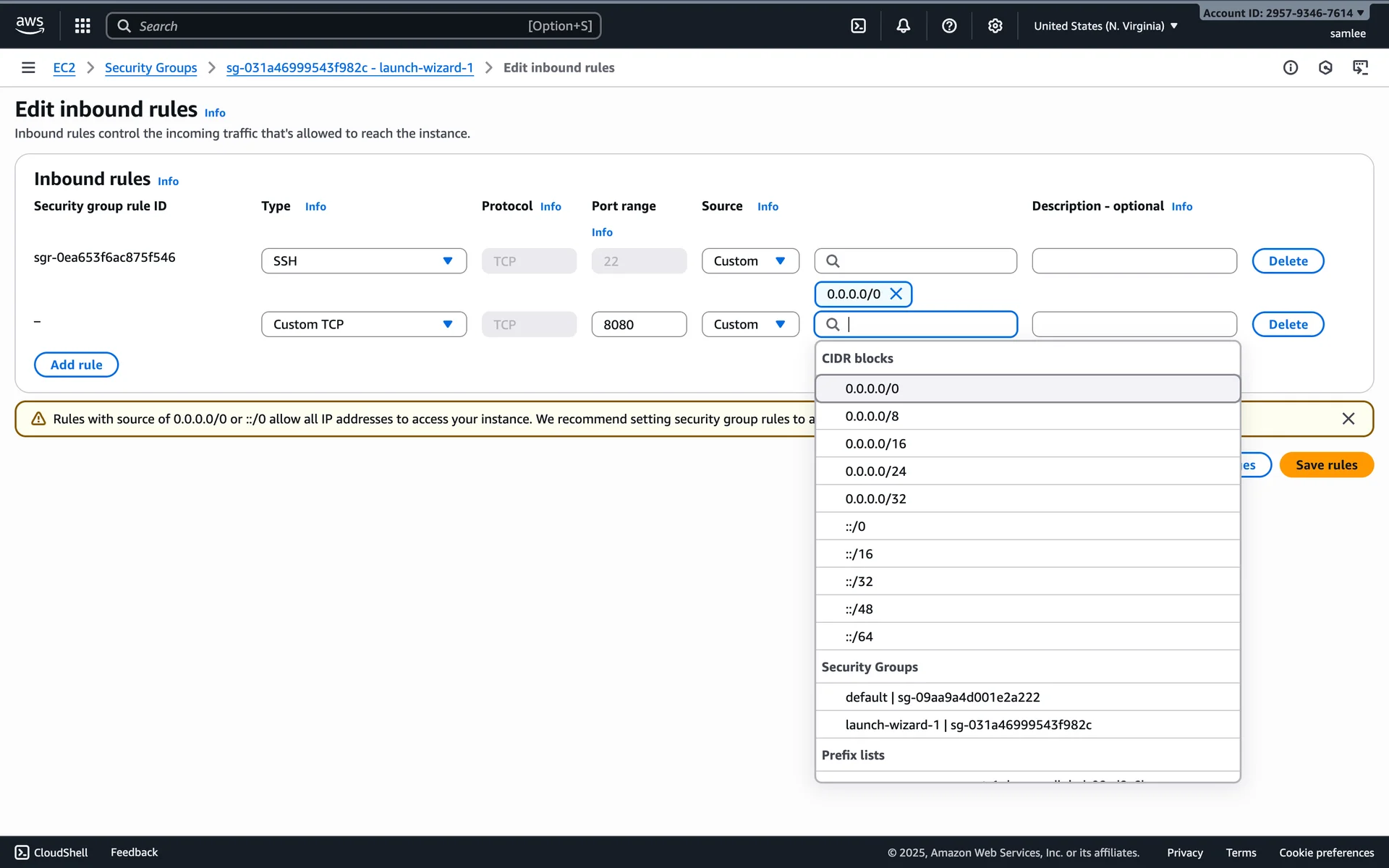Screen dimensions: 1389x868
Task: Go to Security Groups breadcrumb link
Action: [x=150, y=68]
